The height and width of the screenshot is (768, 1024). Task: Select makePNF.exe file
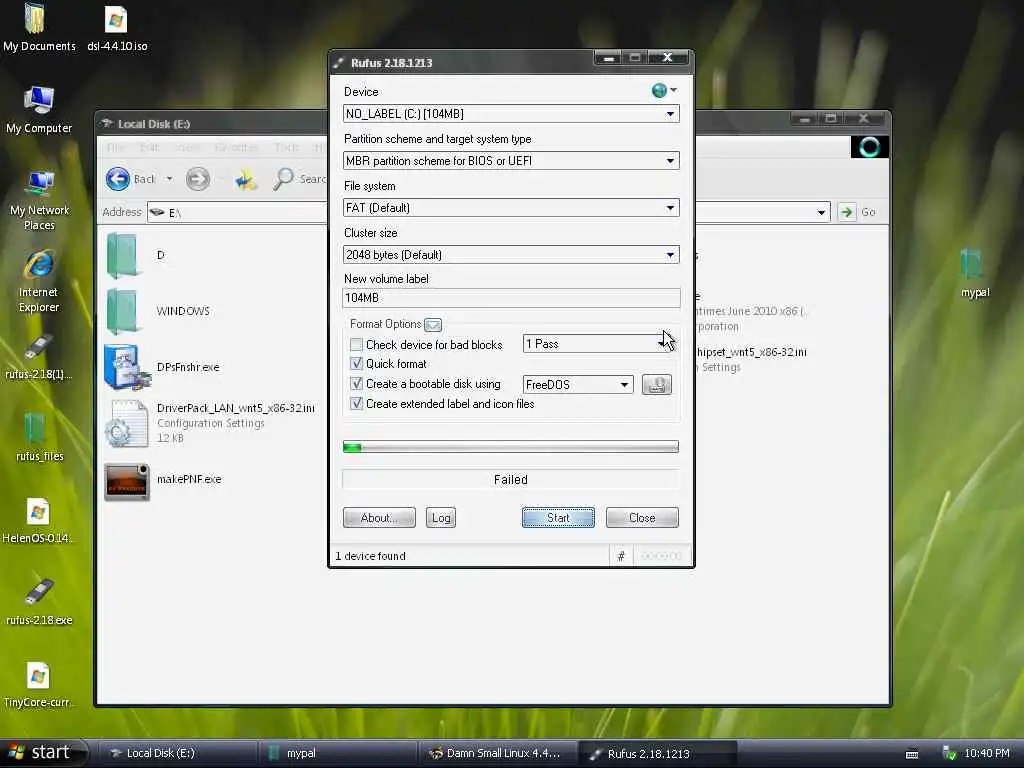pyautogui.click(x=163, y=481)
